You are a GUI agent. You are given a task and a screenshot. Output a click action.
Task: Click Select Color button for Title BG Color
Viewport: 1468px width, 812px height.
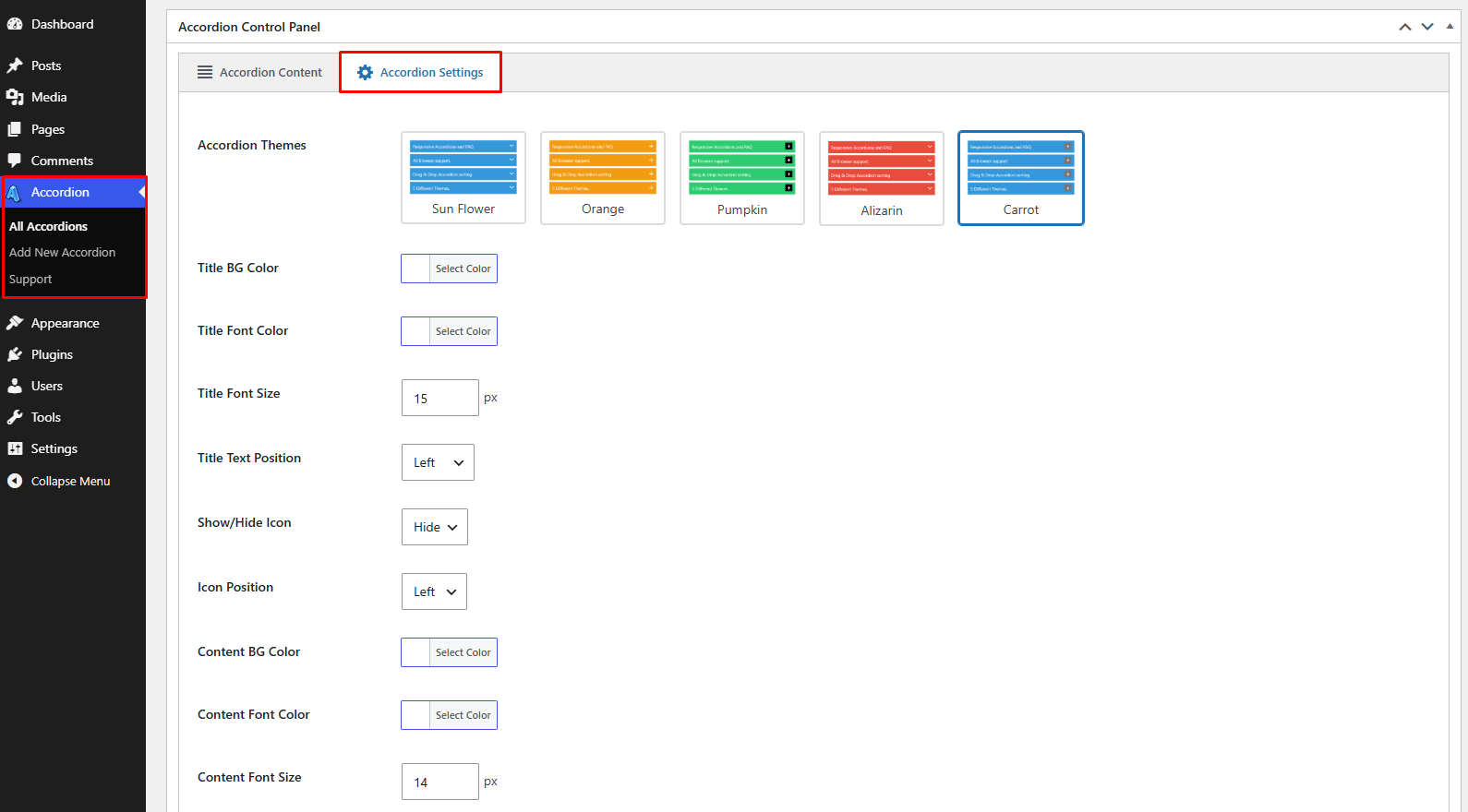pyautogui.click(x=463, y=269)
